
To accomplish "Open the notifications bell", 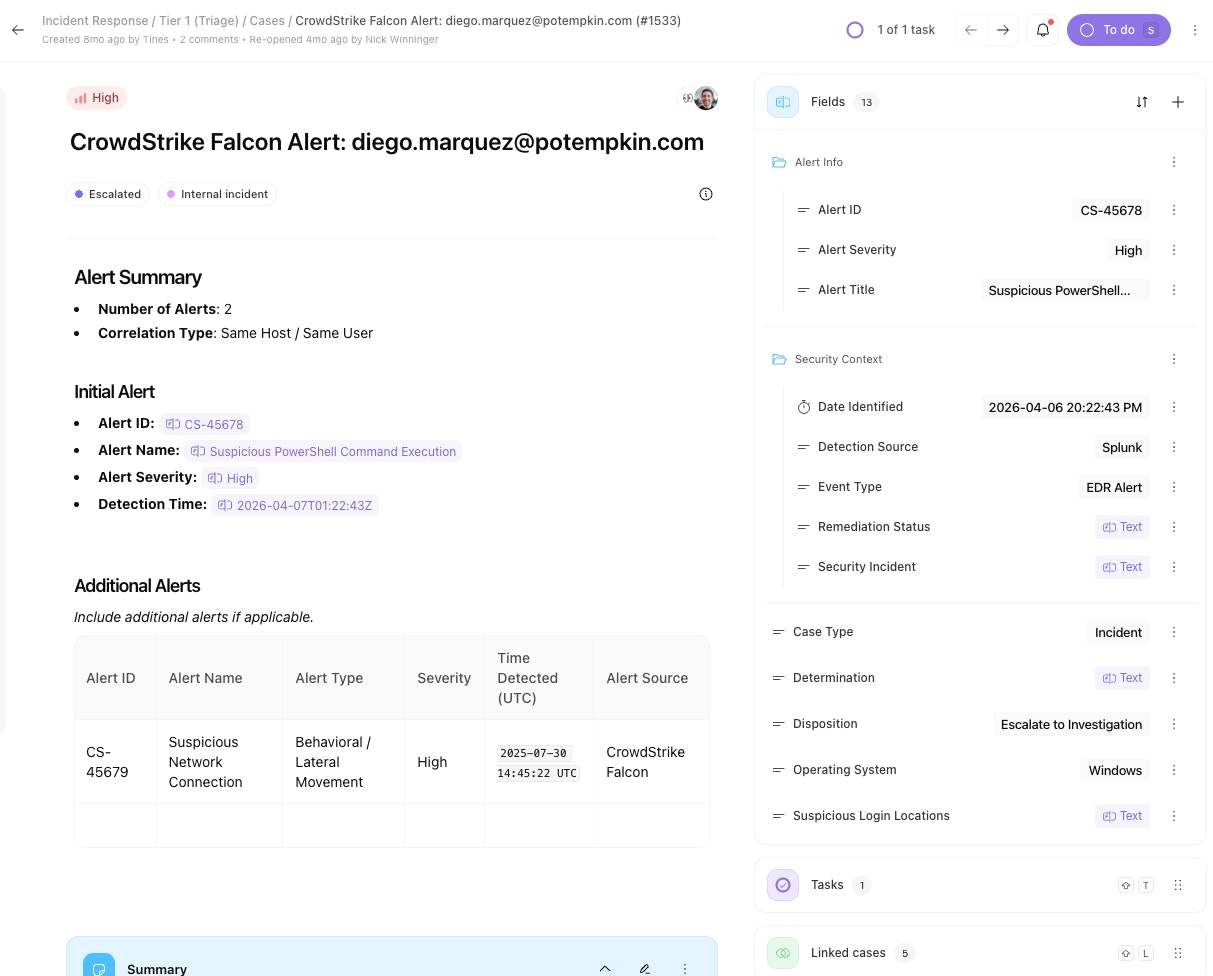I will tap(1042, 30).
